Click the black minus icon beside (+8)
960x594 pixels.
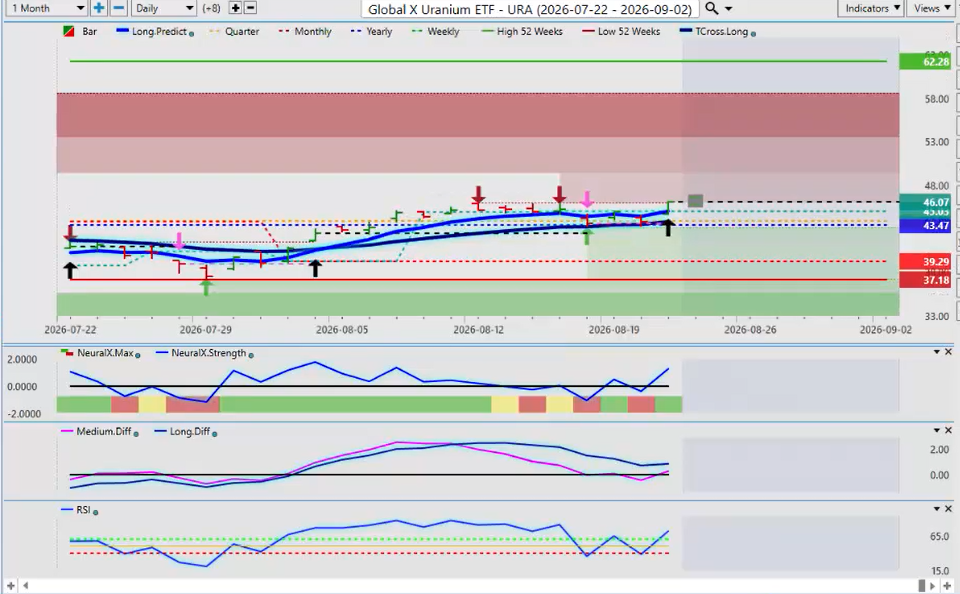click(250, 8)
